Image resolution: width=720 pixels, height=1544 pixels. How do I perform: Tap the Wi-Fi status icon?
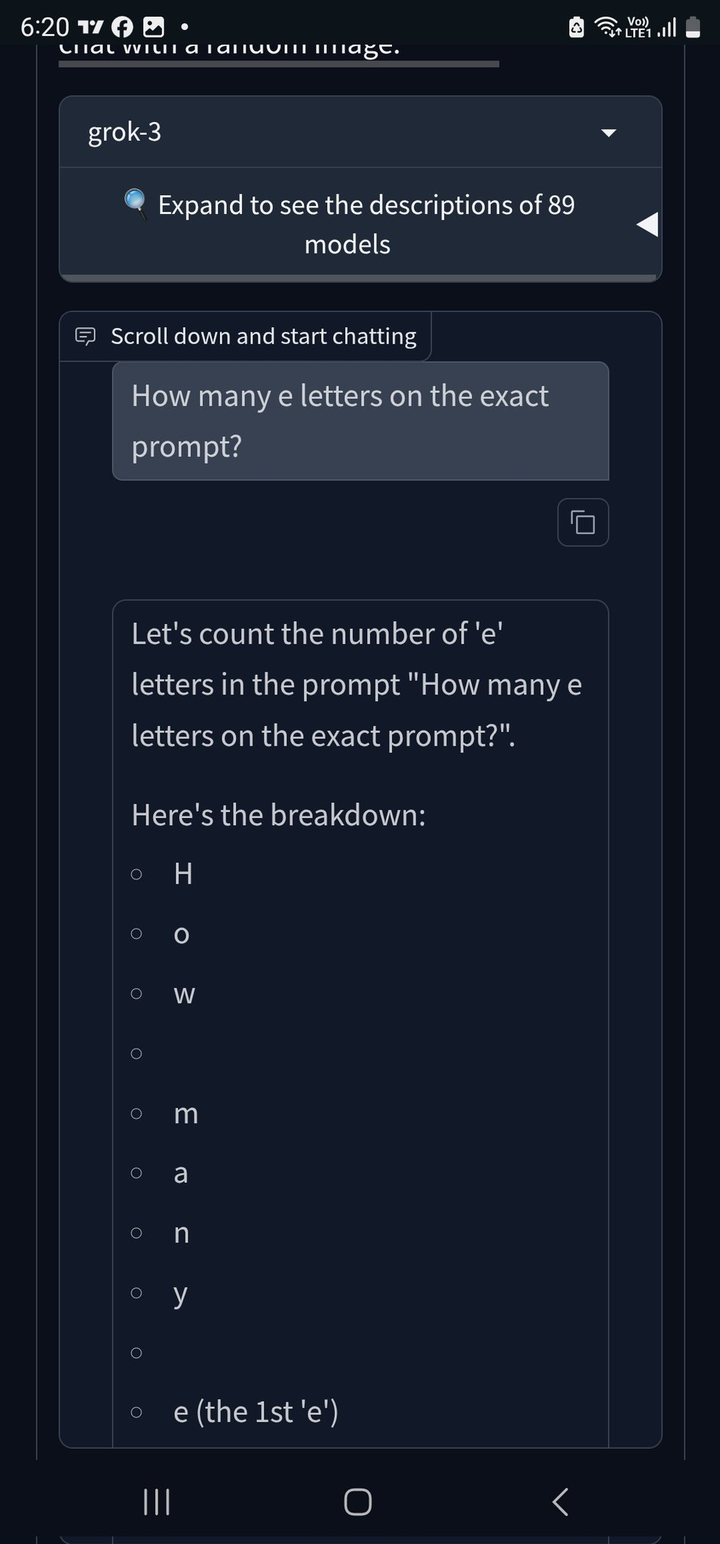(x=607, y=28)
